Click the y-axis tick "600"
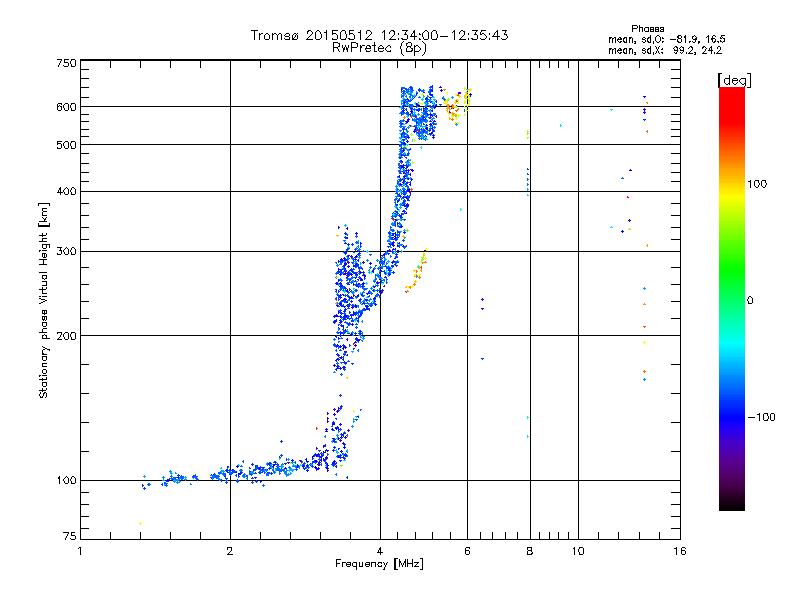800x600 pixels. click(x=66, y=107)
